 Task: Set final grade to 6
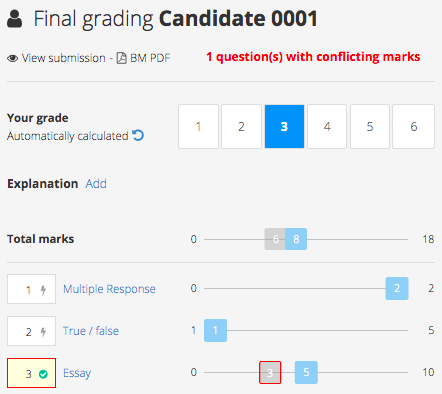click(x=413, y=126)
